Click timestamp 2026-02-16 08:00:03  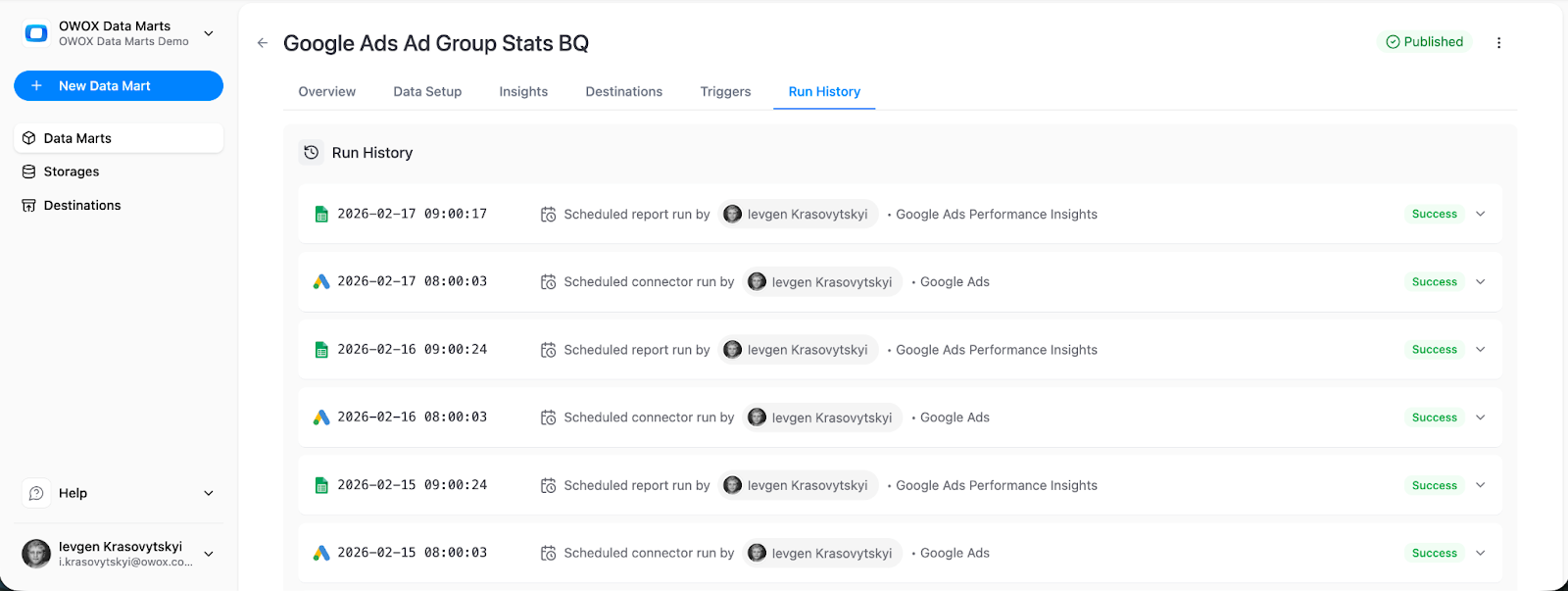pyautogui.click(x=412, y=417)
